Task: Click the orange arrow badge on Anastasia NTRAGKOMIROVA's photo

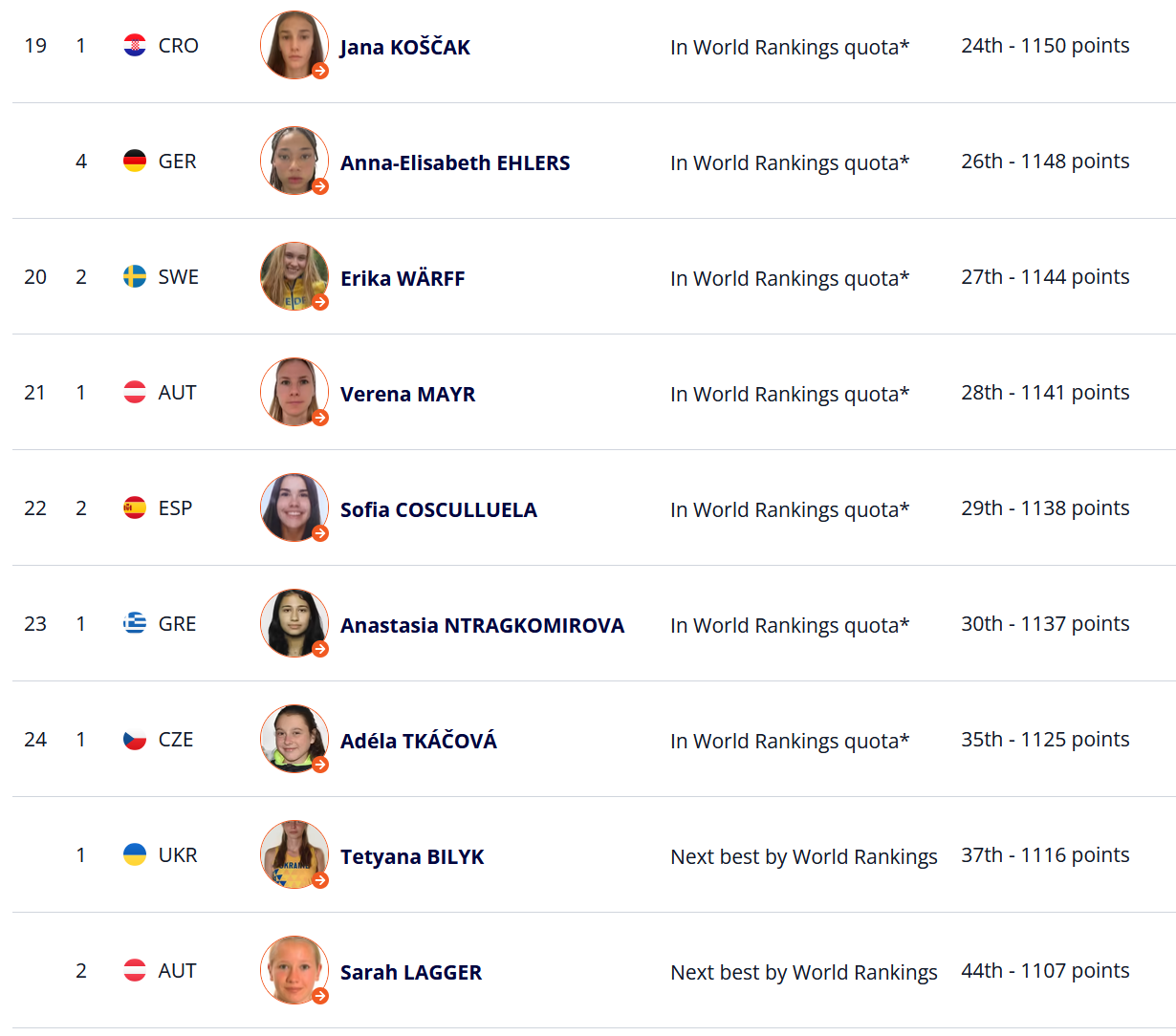Action: [x=320, y=649]
